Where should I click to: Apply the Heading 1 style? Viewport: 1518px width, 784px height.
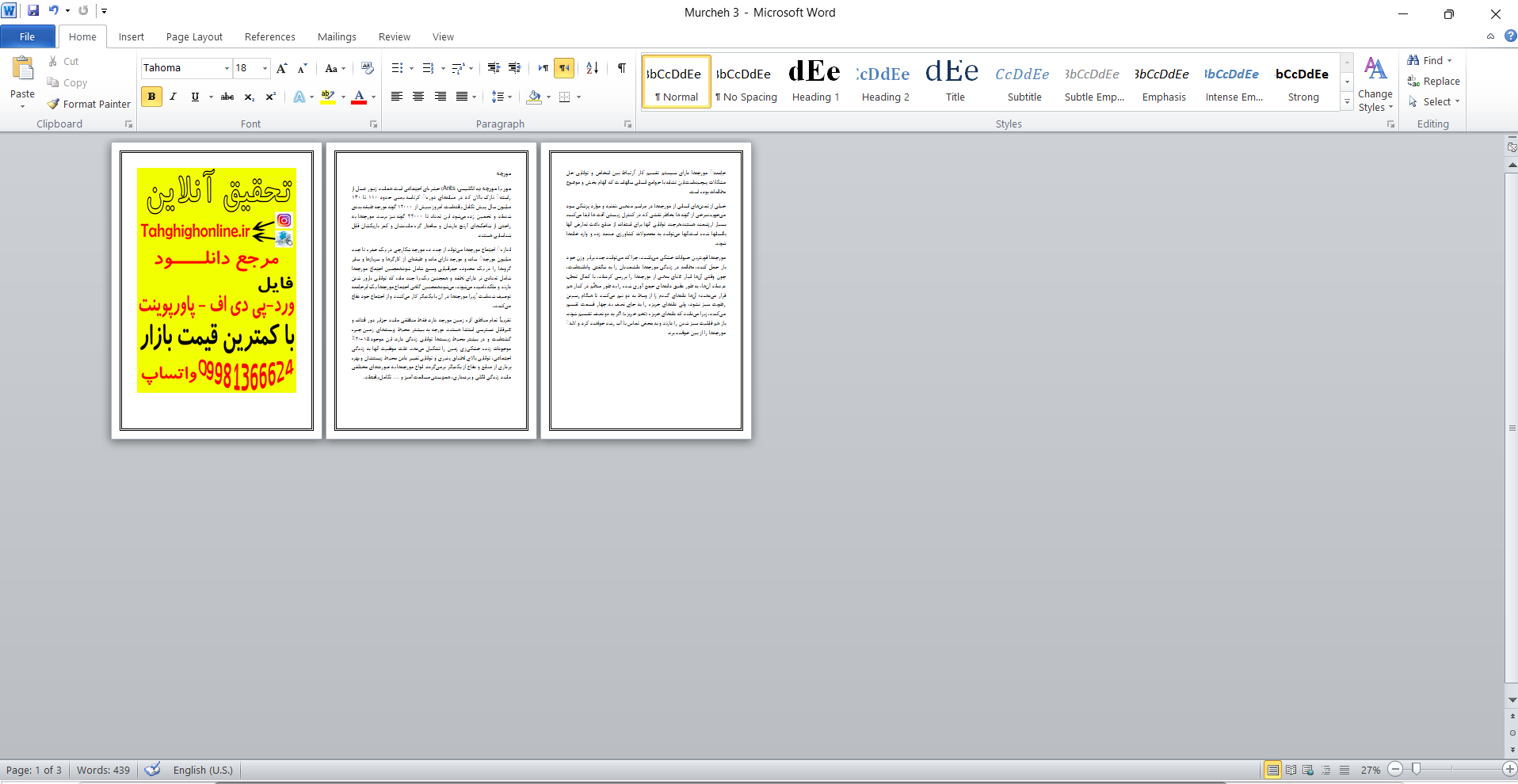(x=815, y=82)
